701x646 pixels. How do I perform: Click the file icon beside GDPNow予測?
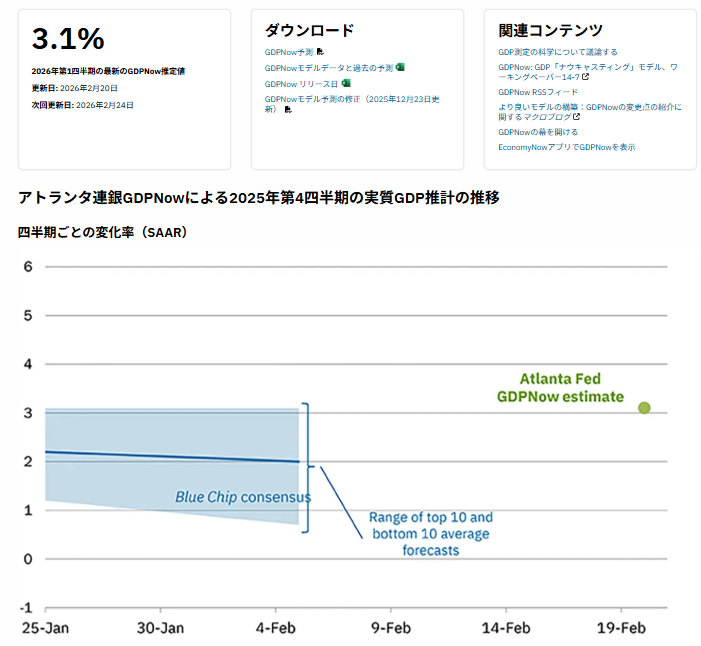coord(320,51)
